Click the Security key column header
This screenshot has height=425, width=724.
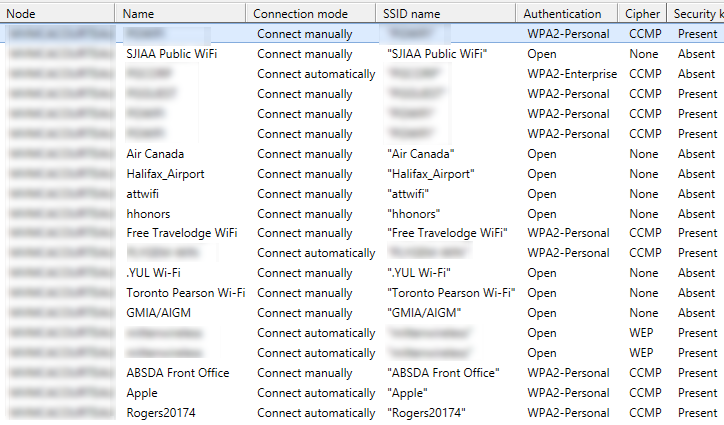tap(695, 13)
